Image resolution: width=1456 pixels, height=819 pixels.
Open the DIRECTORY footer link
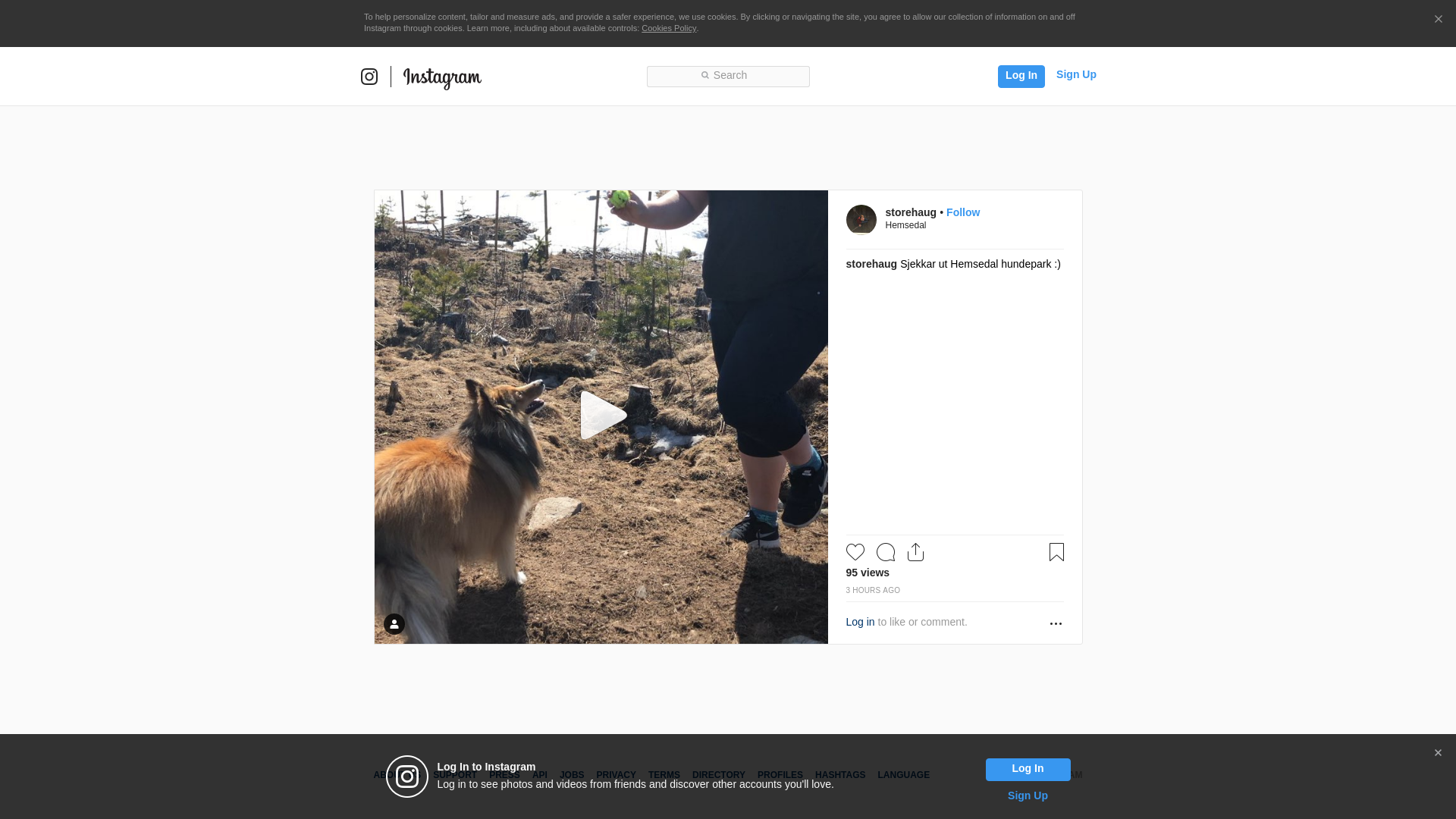pyautogui.click(x=718, y=775)
